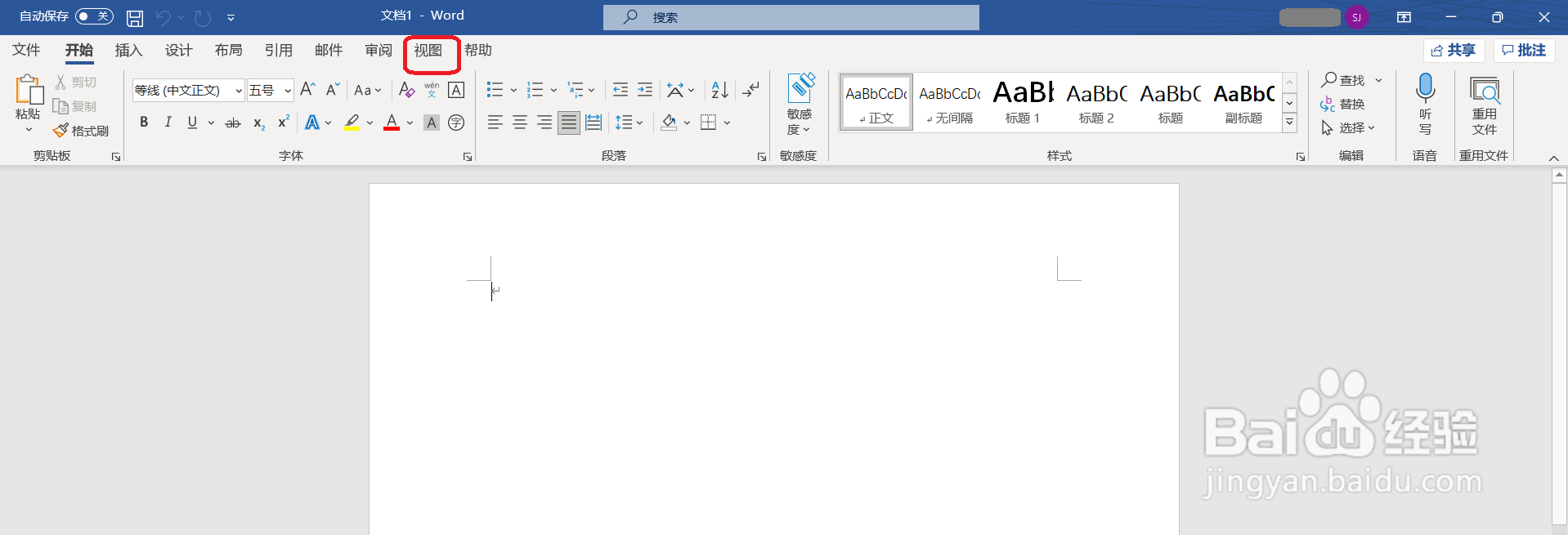This screenshot has height=535, width=1568.
Task: Increase font size with A-up icon
Action: pyautogui.click(x=308, y=89)
